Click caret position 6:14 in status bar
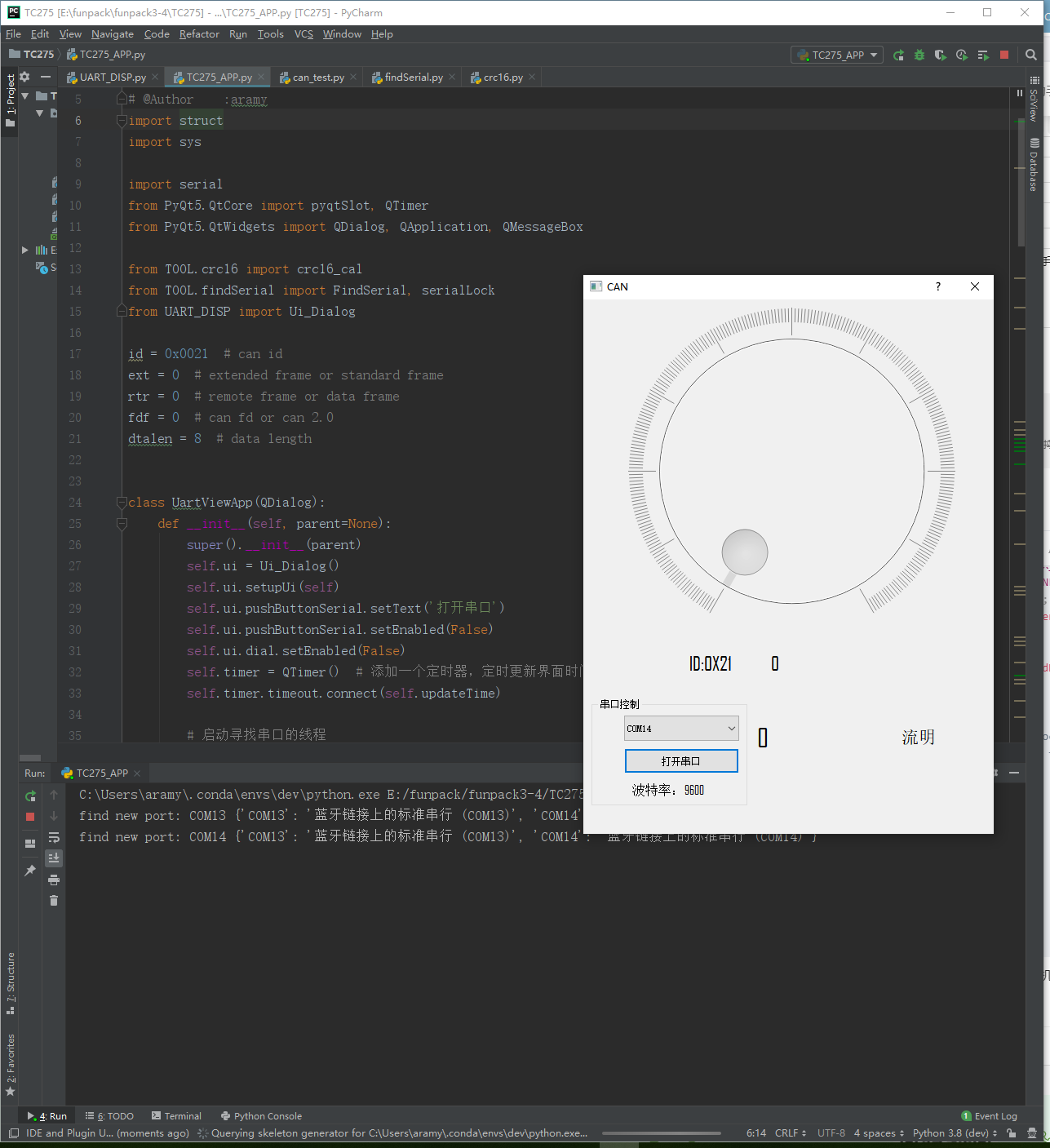This screenshot has height=1148, width=1050. coord(756,1133)
